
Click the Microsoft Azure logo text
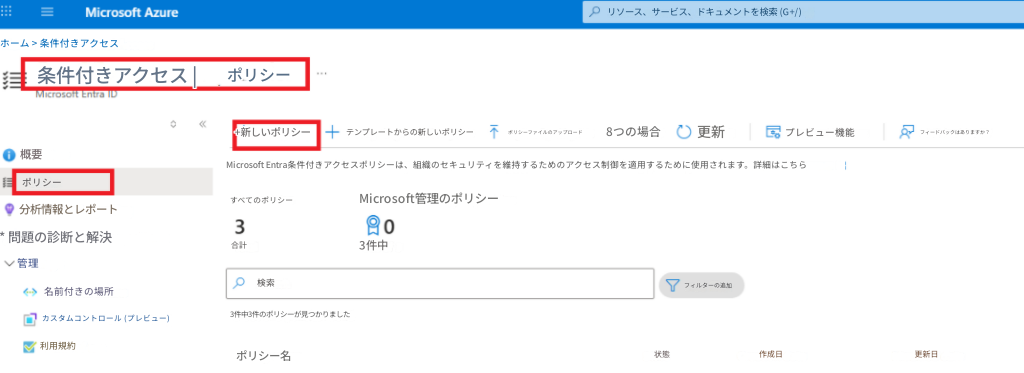point(131,12)
